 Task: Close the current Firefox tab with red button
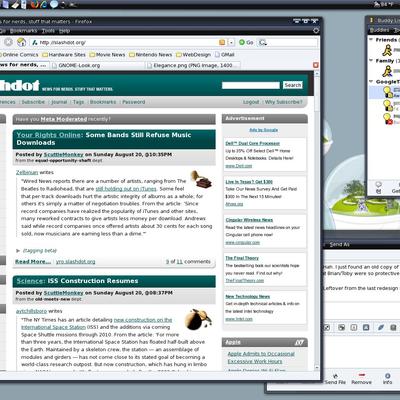[x=316, y=65]
